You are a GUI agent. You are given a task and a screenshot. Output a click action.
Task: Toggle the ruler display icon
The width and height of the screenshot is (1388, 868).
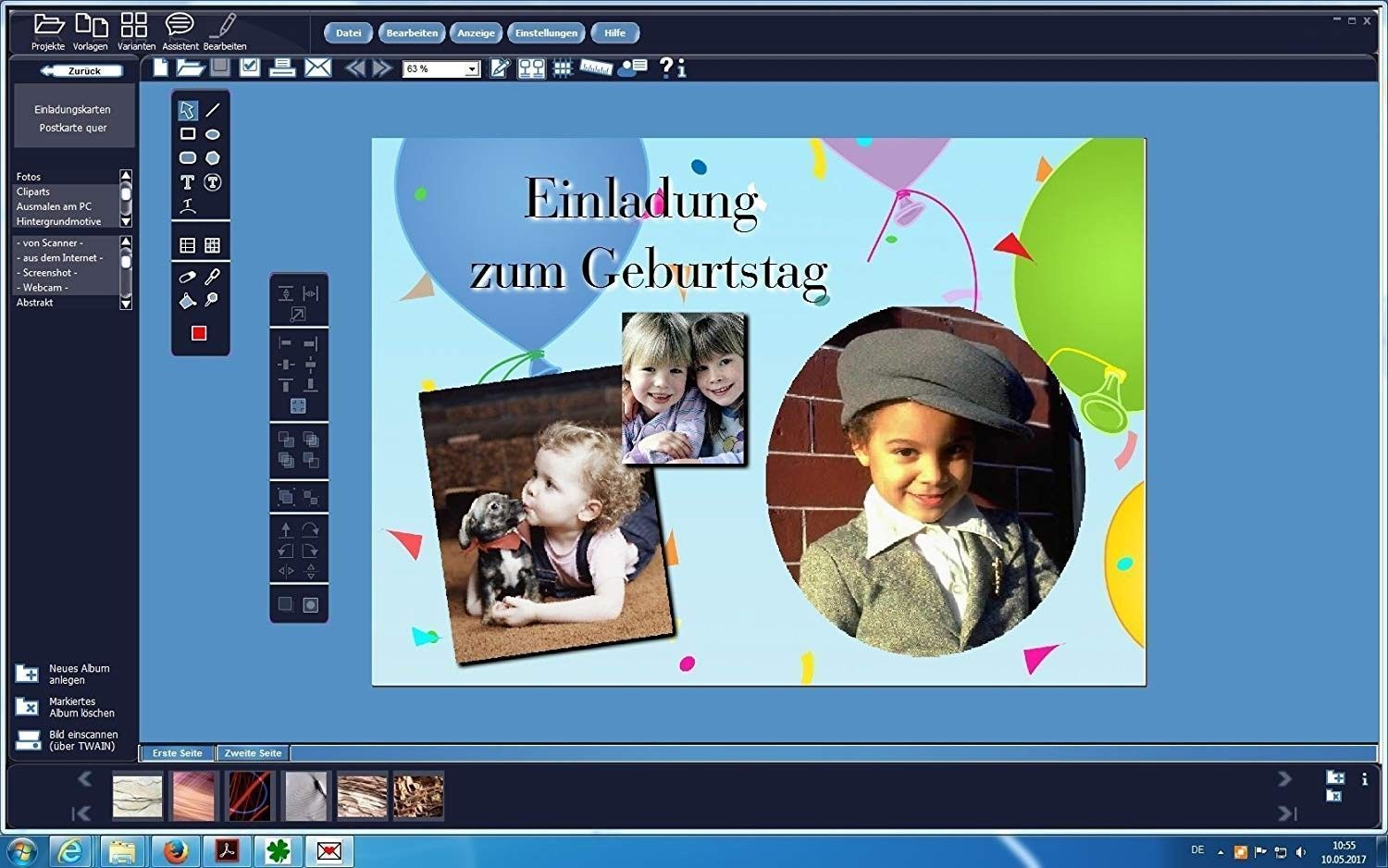596,68
